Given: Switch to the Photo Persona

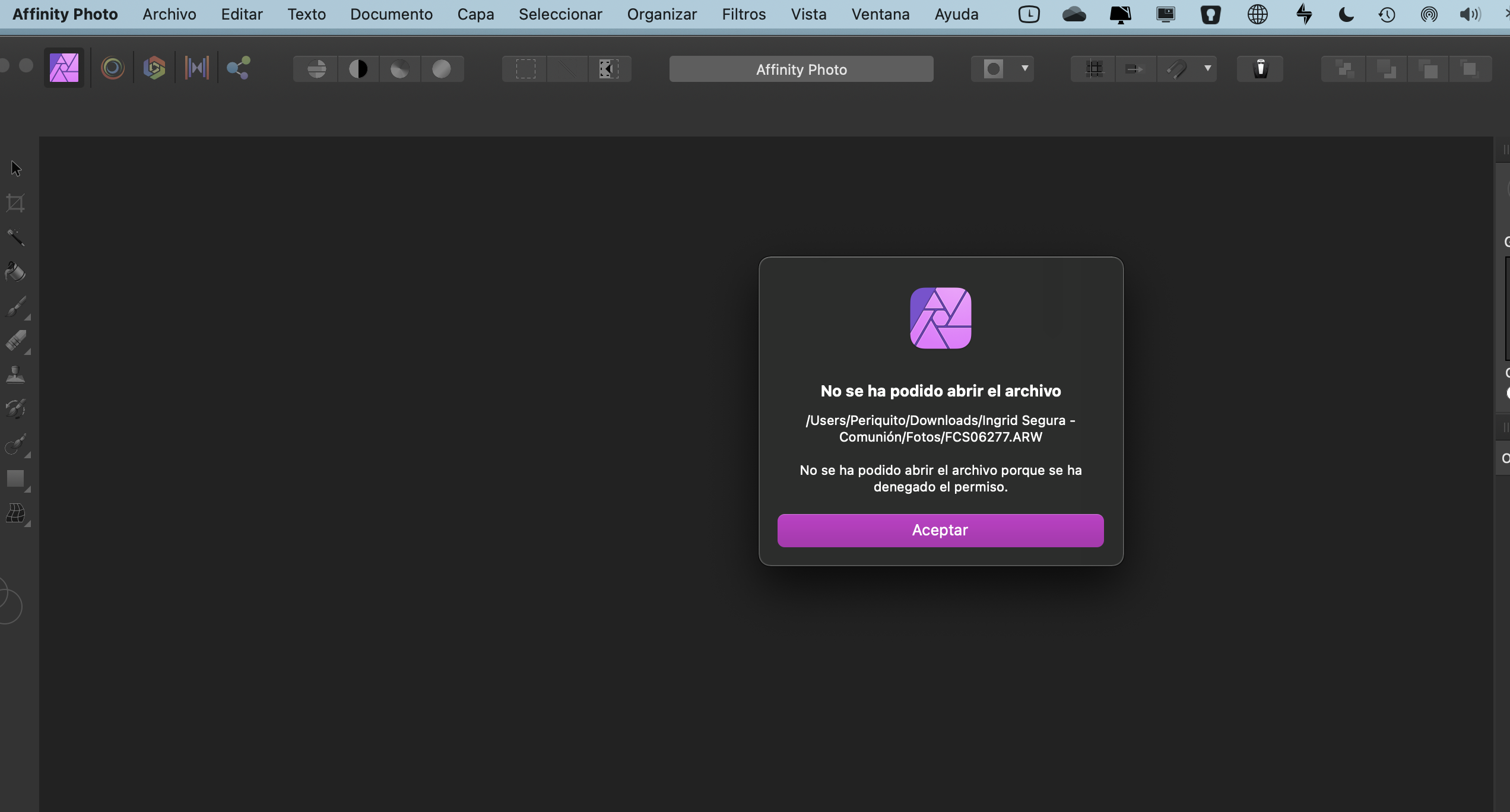Looking at the screenshot, I should coord(64,68).
